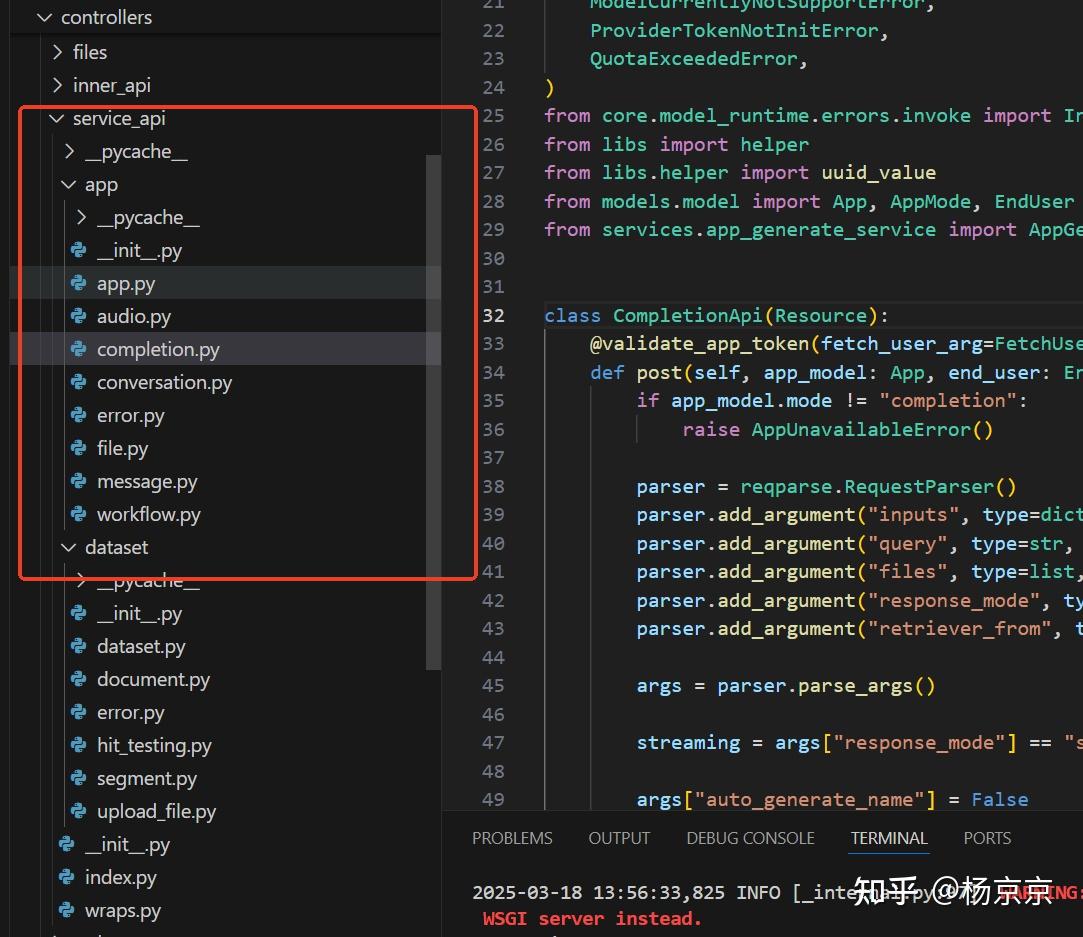Click Python icon beside audio.py
Viewport: 1083px width, 937px height.
coord(79,316)
